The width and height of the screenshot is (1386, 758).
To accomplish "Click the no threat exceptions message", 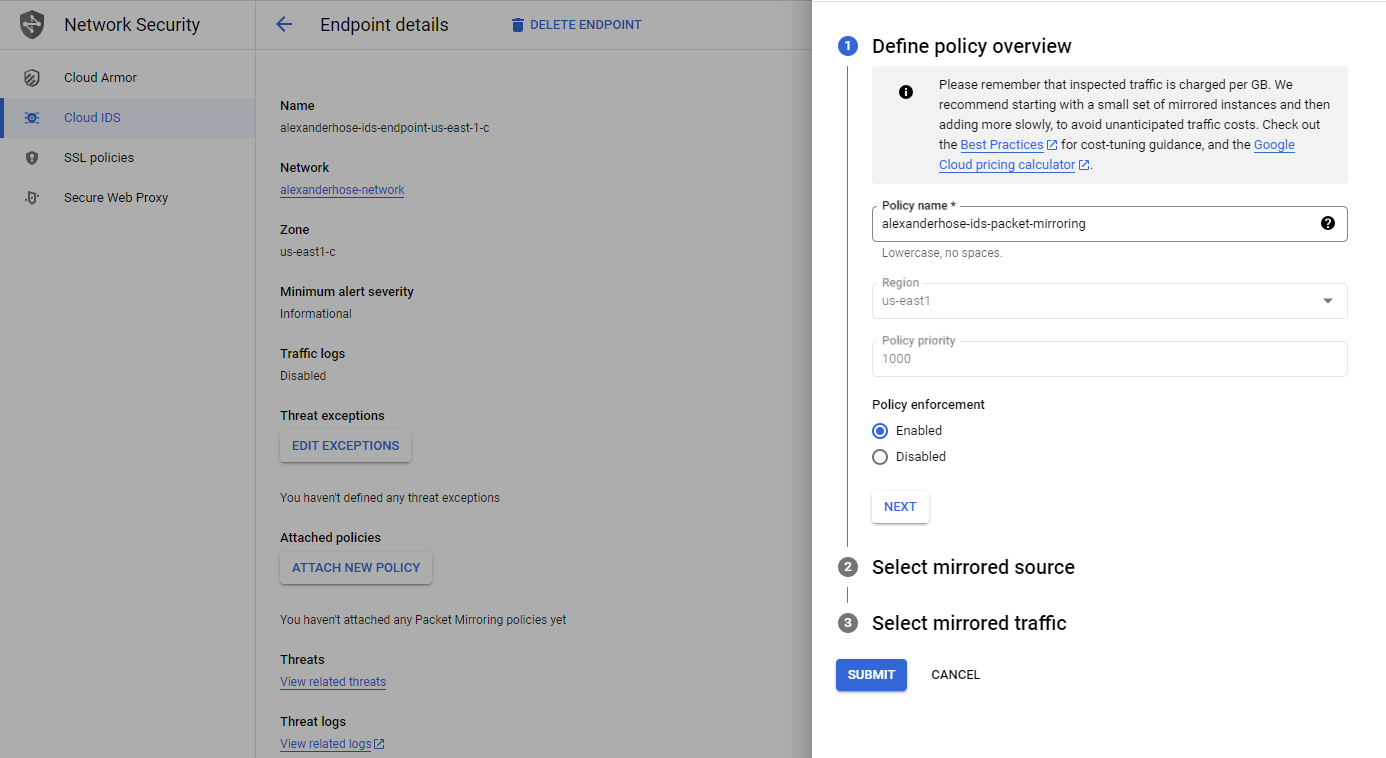I will click(x=390, y=498).
